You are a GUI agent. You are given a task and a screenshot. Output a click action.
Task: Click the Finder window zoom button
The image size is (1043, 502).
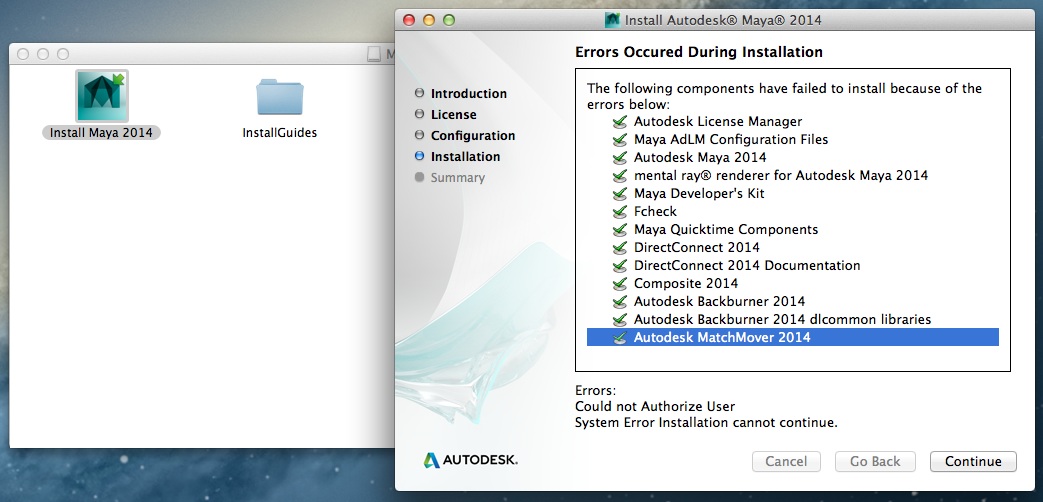click(x=63, y=54)
